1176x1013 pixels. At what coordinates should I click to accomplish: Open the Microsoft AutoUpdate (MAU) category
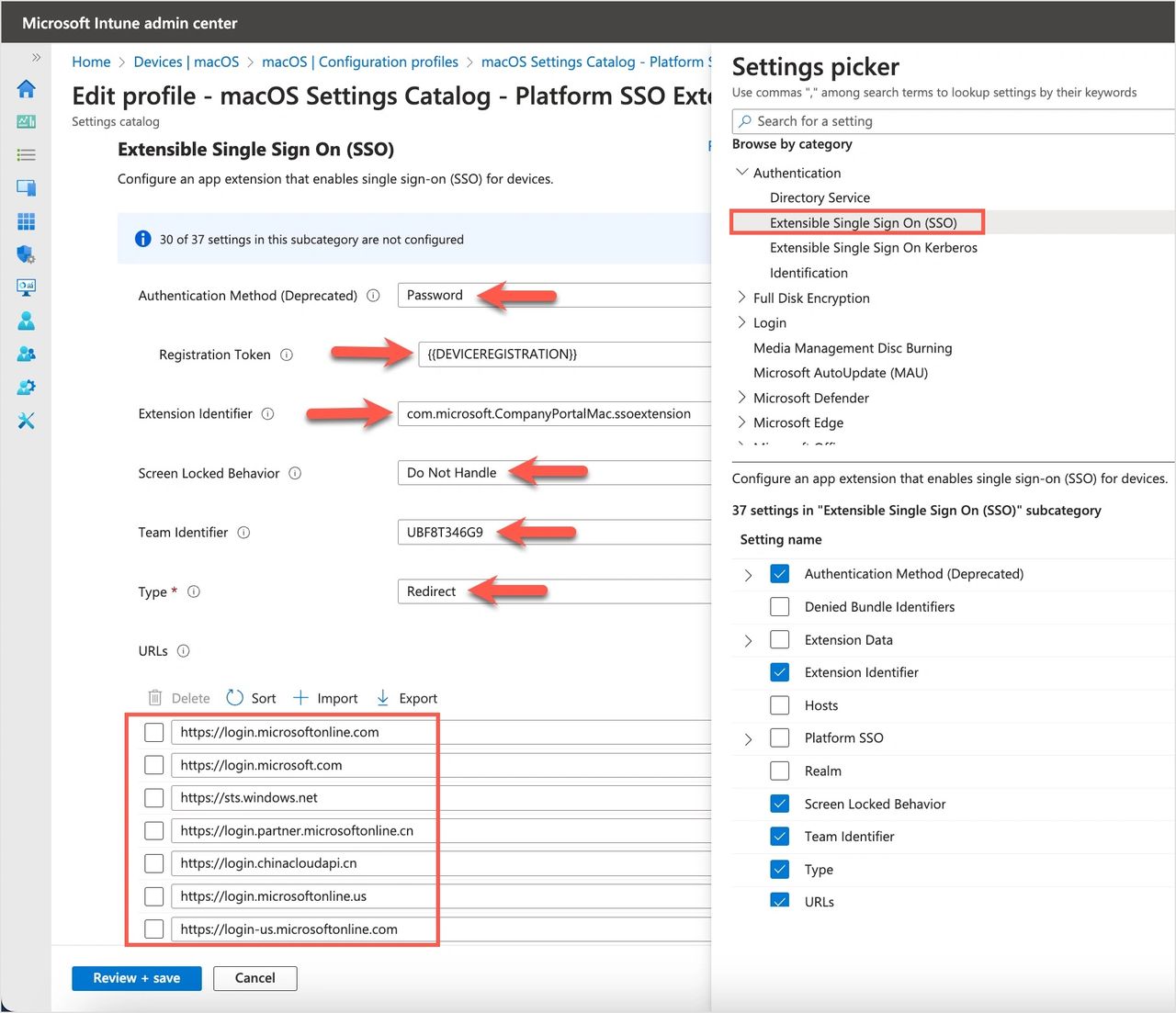(840, 373)
